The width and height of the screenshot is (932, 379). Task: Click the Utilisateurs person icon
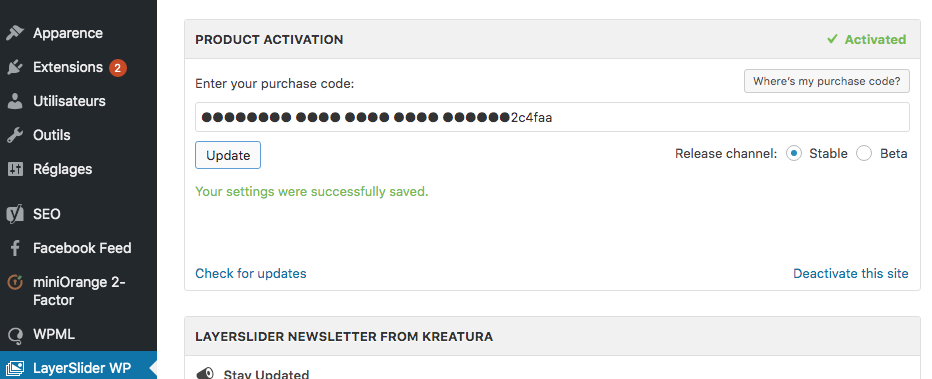15,101
